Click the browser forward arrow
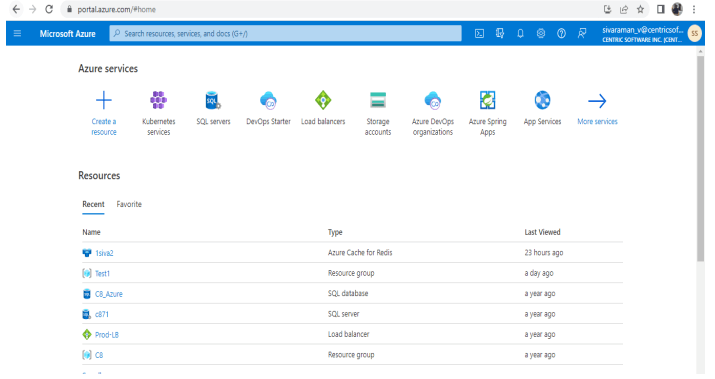 [32, 9]
